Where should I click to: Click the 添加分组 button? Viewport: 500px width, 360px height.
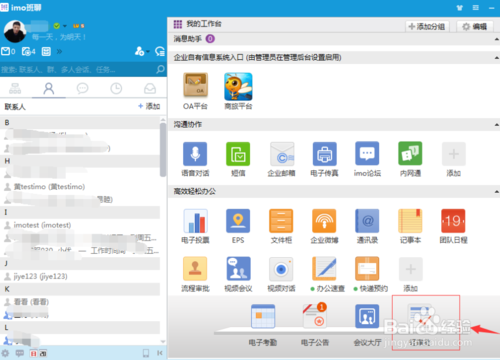[427, 26]
